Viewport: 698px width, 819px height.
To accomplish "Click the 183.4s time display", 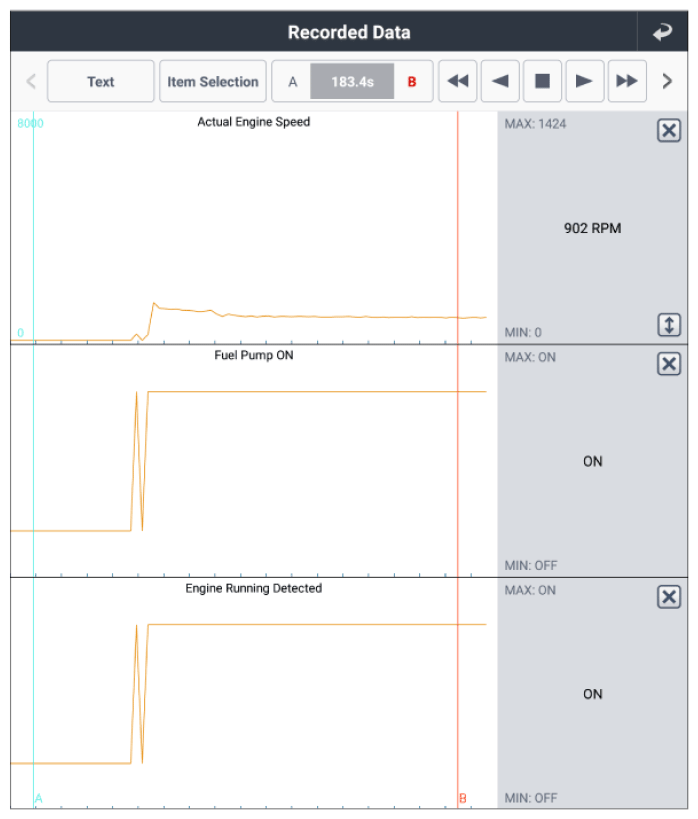I will coord(352,82).
